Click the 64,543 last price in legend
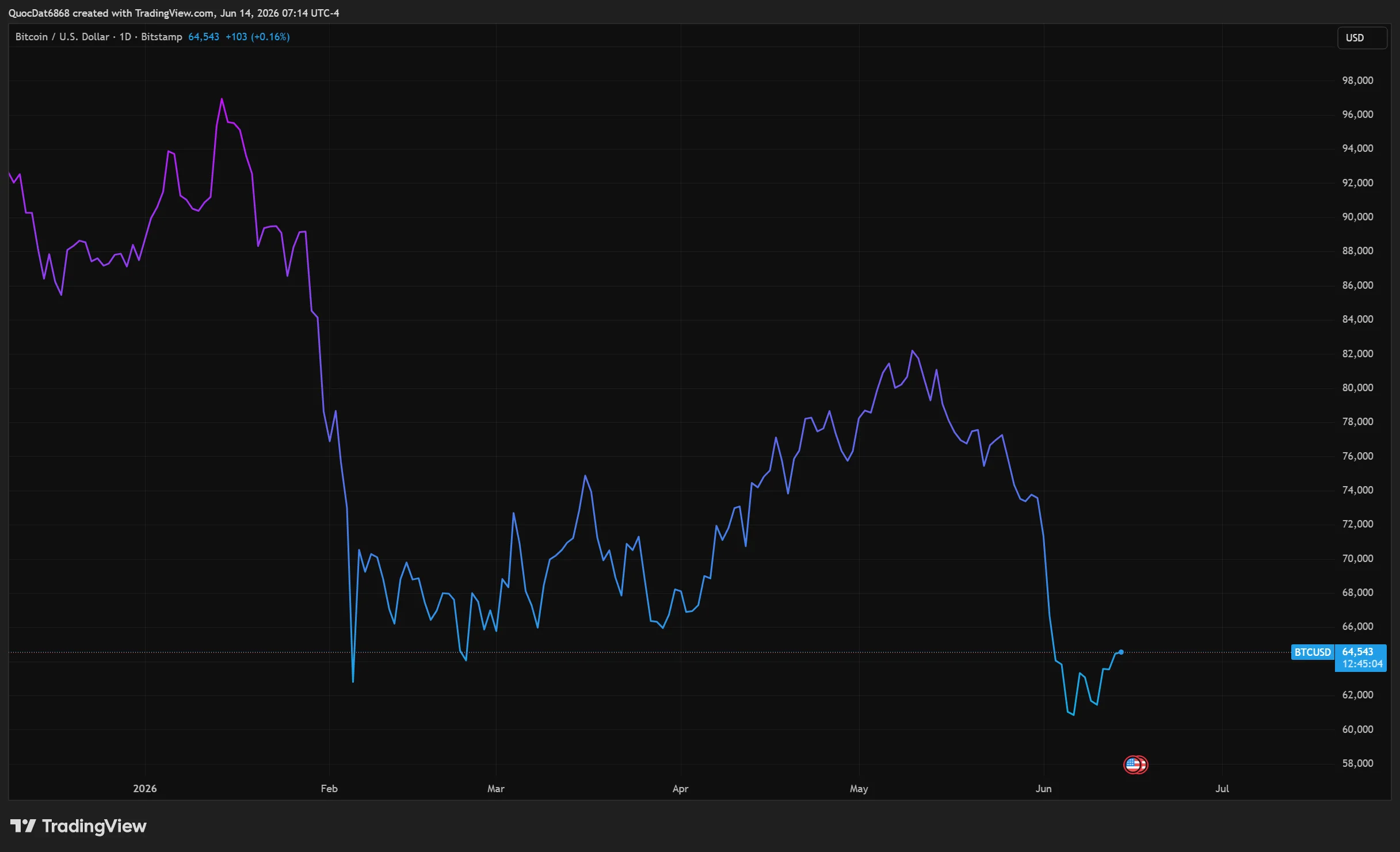This screenshot has height=852, width=1400. pos(204,37)
